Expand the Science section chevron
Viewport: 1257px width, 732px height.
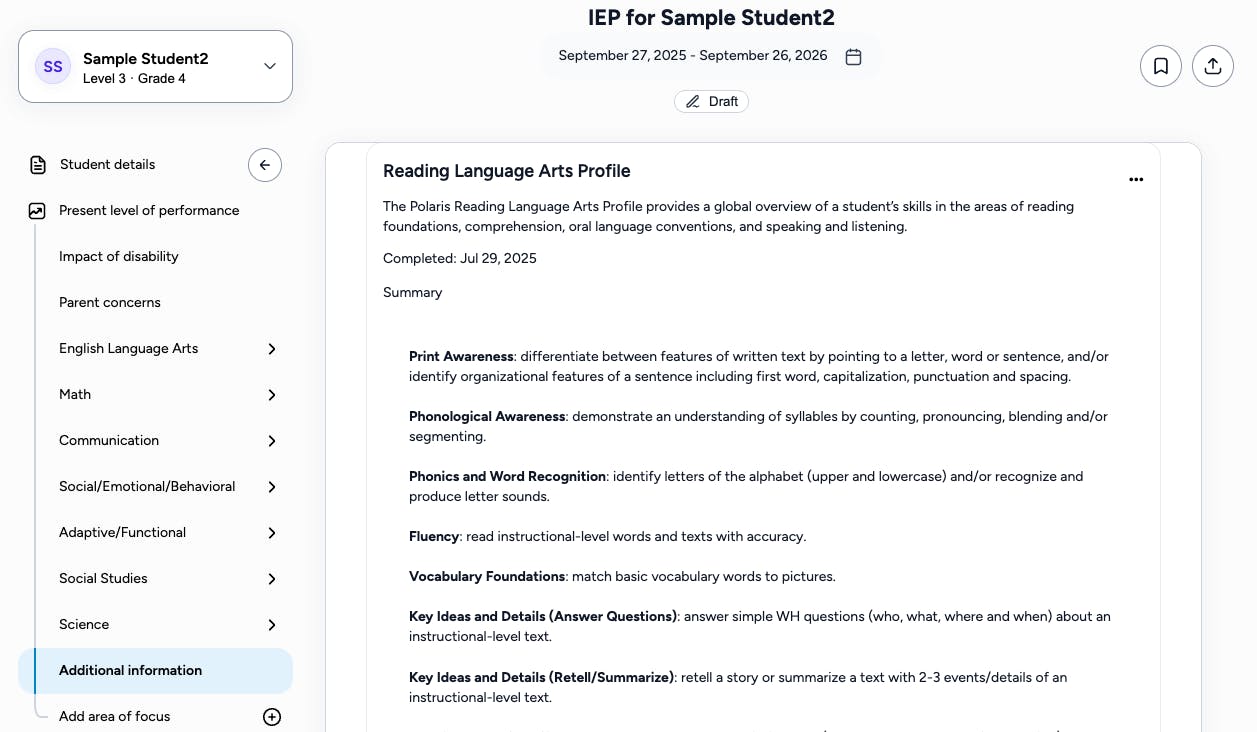coord(272,625)
